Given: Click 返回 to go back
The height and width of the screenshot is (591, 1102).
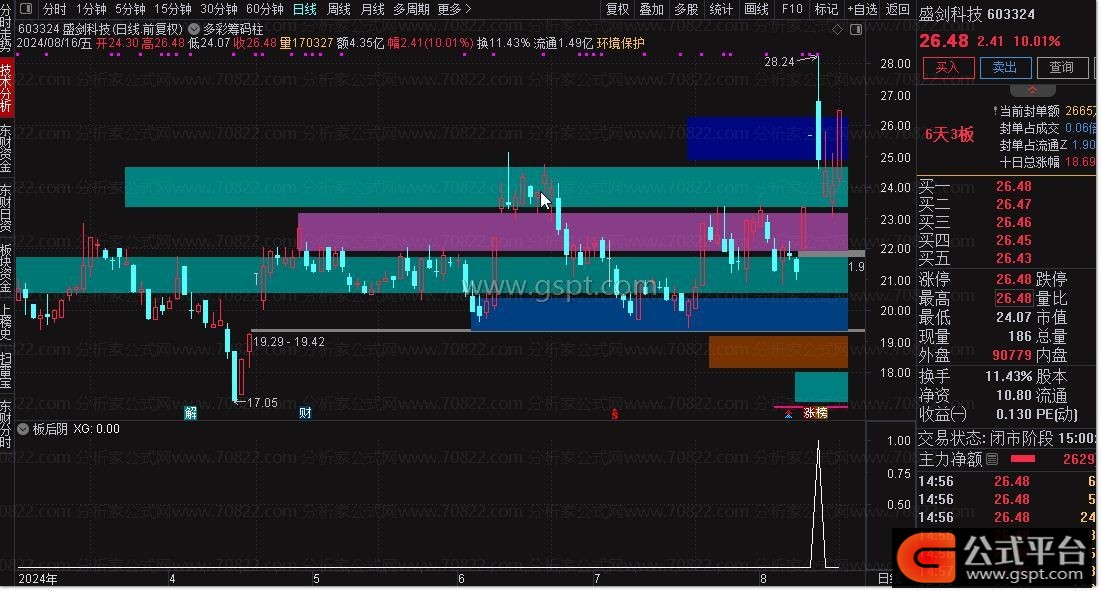Looking at the screenshot, I should pyautogui.click(x=897, y=9).
